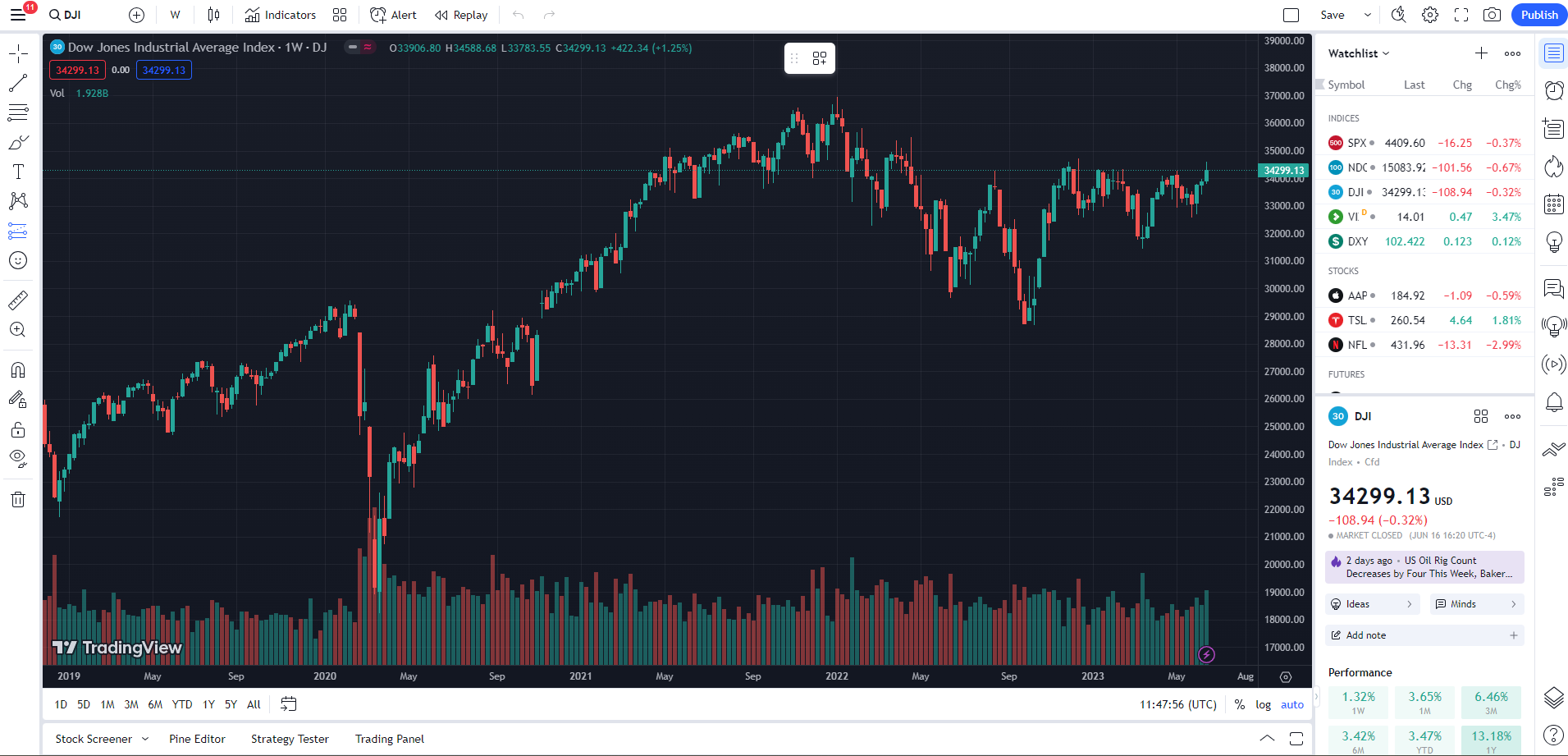Open the object tree layers icon
Image resolution: width=1568 pixels, height=756 pixels.
pyautogui.click(x=1553, y=698)
